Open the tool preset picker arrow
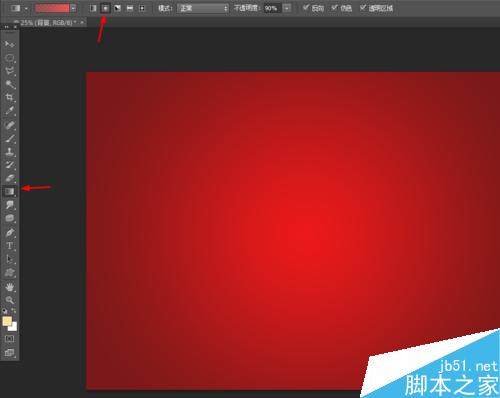Viewport: 500px width, 398px height. (x=26, y=8)
